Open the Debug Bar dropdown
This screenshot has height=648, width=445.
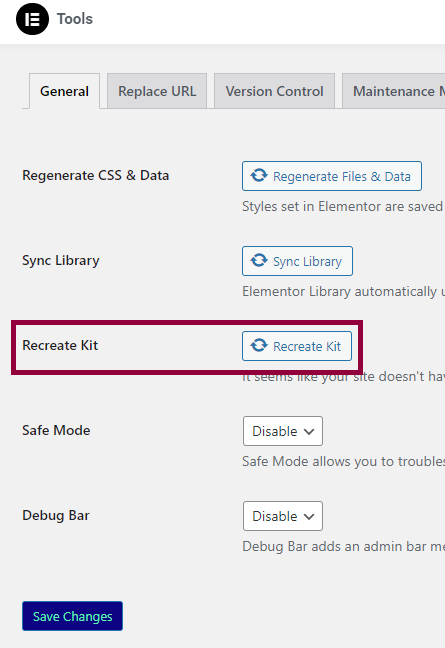click(x=283, y=516)
